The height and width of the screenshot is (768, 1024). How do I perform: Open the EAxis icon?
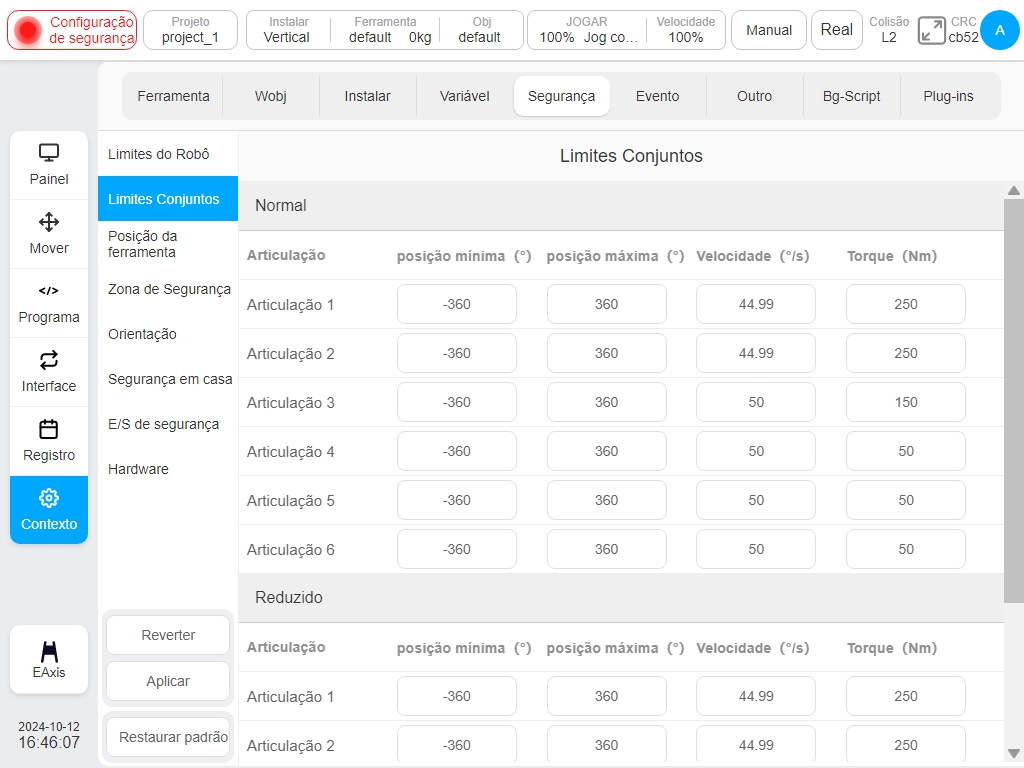[49, 652]
